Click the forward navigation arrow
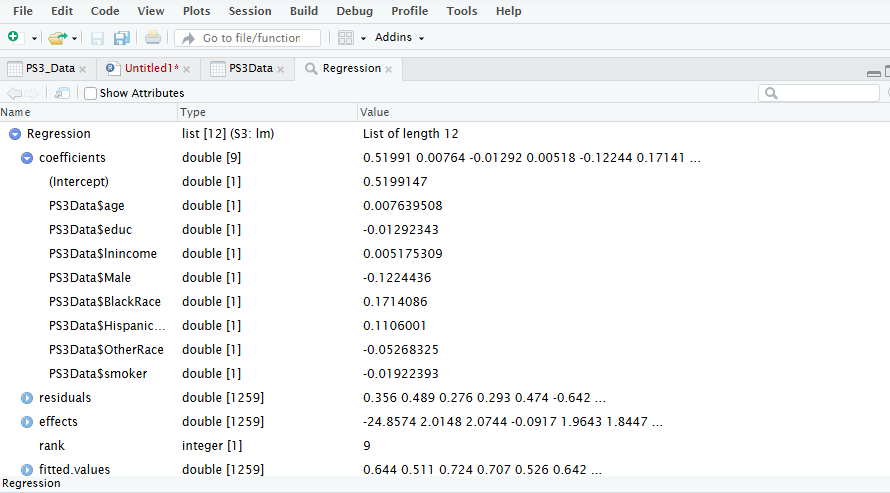 coord(32,93)
